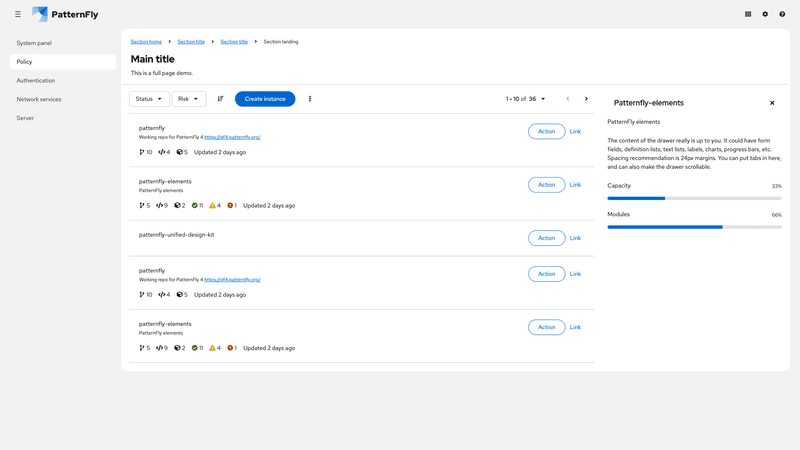Go to previous page of results

568,99
